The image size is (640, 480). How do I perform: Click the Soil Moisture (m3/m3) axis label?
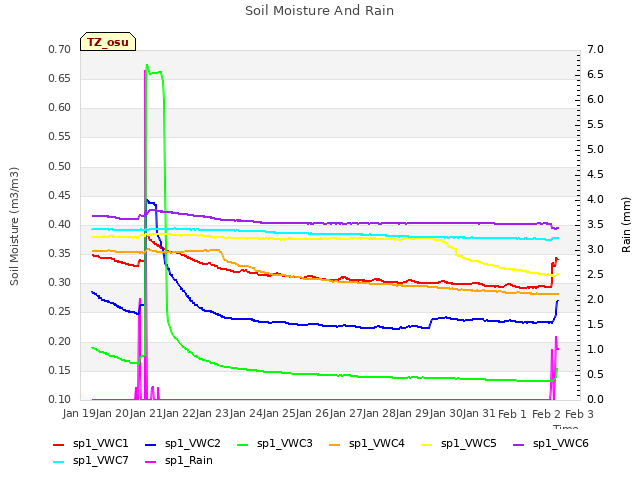14,226
